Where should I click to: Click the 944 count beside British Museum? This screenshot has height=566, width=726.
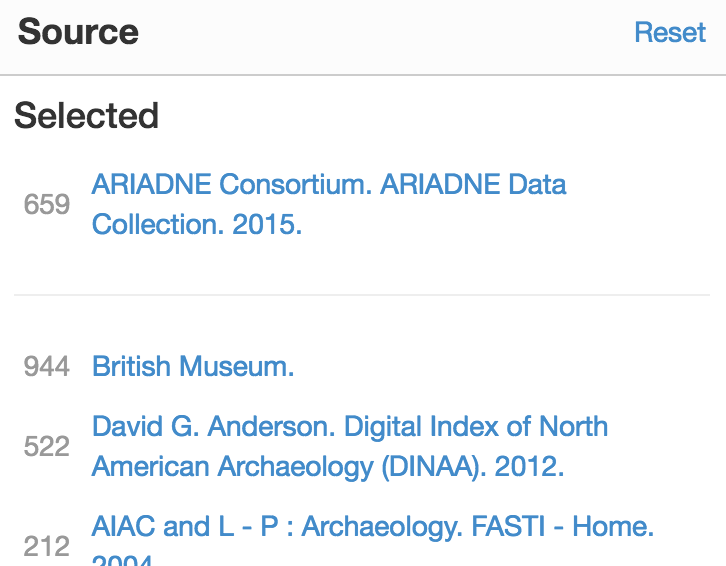click(47, 366)
